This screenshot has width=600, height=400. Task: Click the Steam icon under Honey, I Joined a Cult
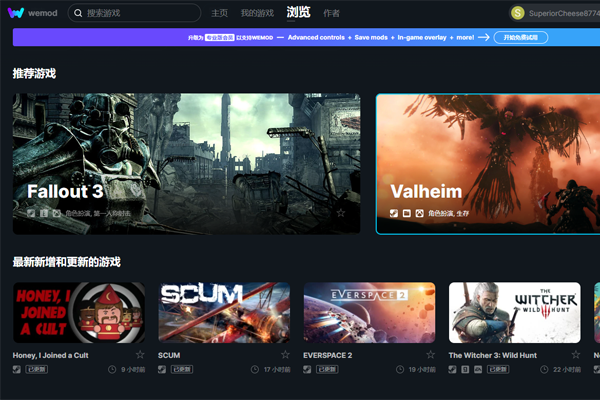17,369
